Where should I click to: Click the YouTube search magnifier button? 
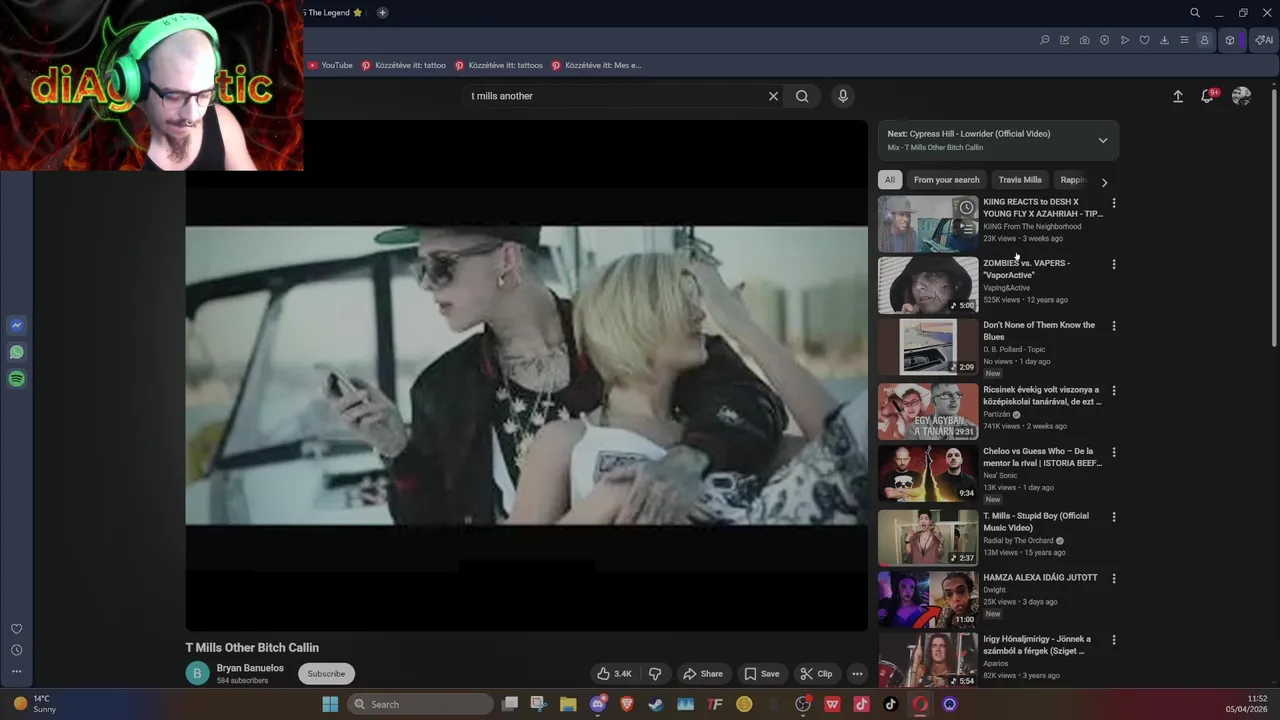click(x=802, y=96)
